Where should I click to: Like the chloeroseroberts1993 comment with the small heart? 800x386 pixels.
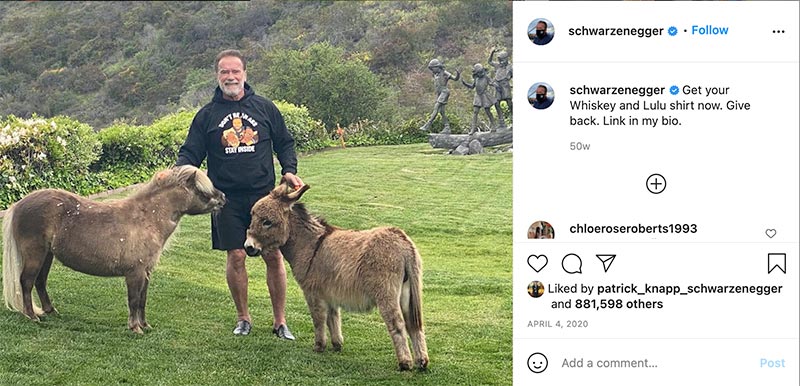coord(770,234)
